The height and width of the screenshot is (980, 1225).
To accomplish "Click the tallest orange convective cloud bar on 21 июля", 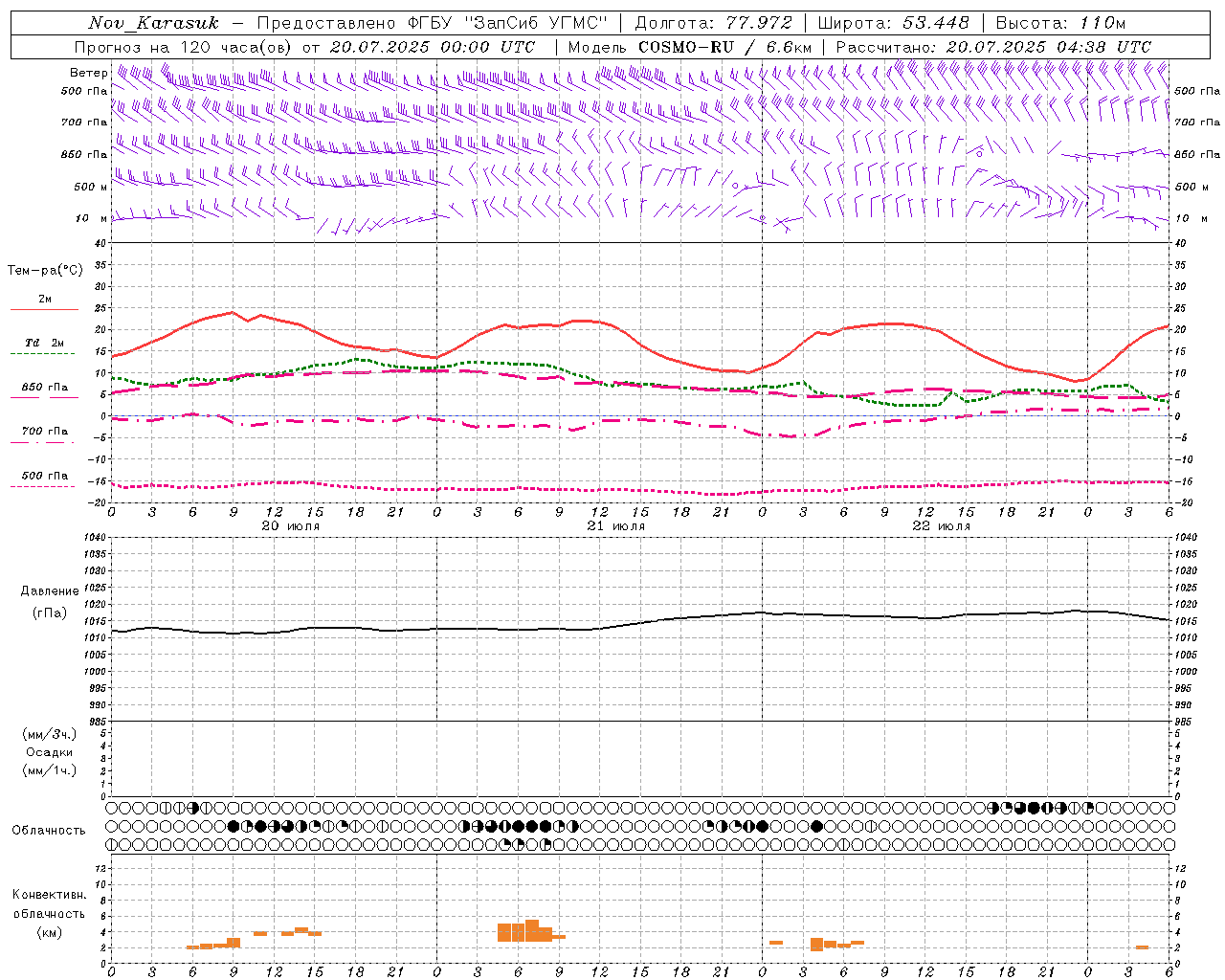I will 532,930.
